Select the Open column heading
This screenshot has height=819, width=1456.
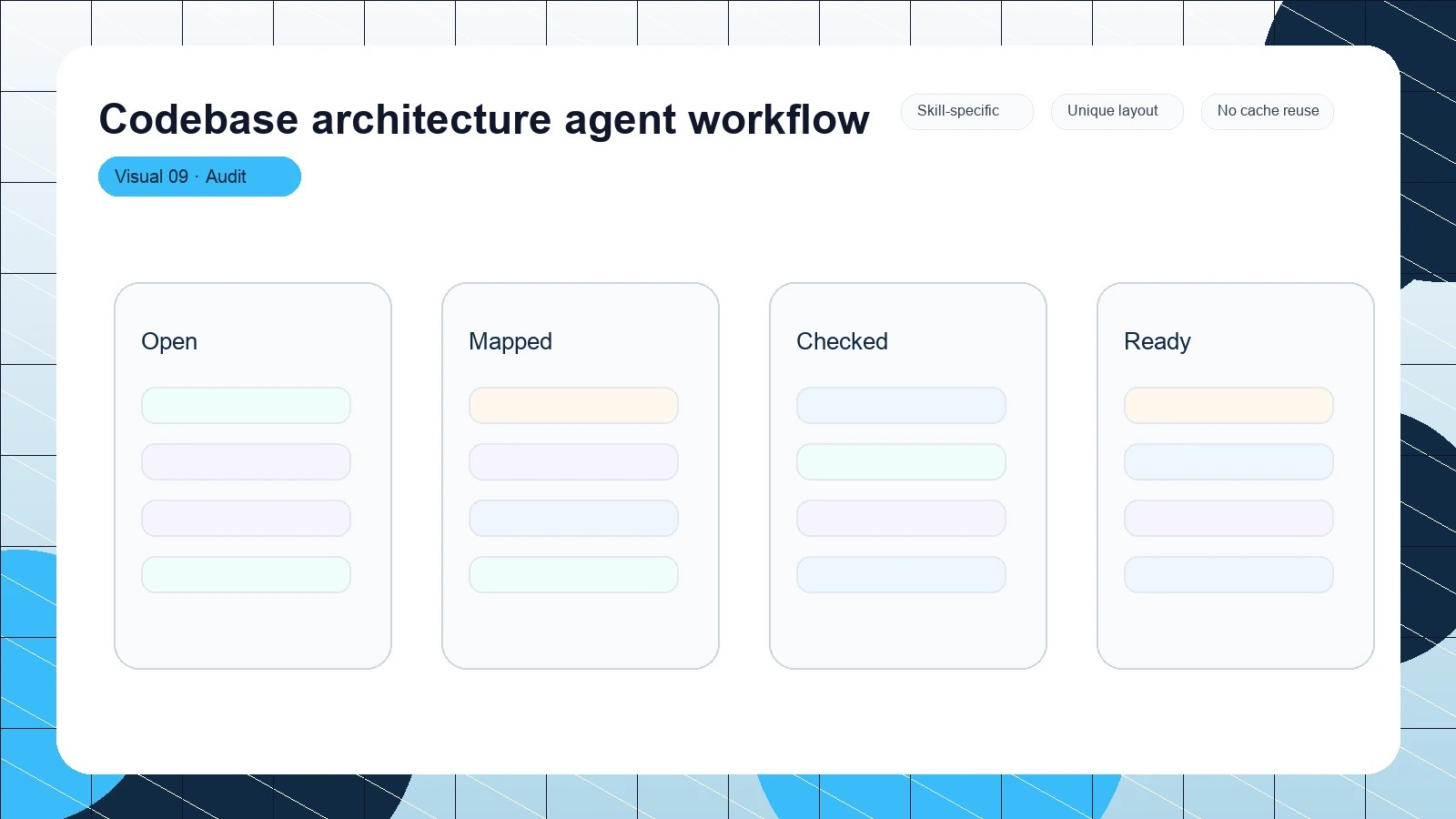(169, 341)
